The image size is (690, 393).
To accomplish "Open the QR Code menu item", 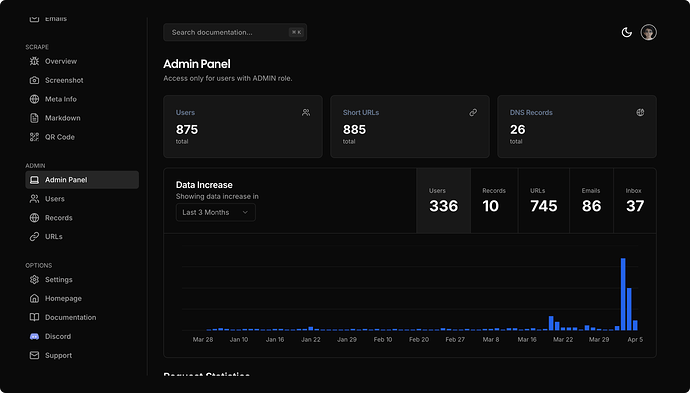I will point(82,137).
